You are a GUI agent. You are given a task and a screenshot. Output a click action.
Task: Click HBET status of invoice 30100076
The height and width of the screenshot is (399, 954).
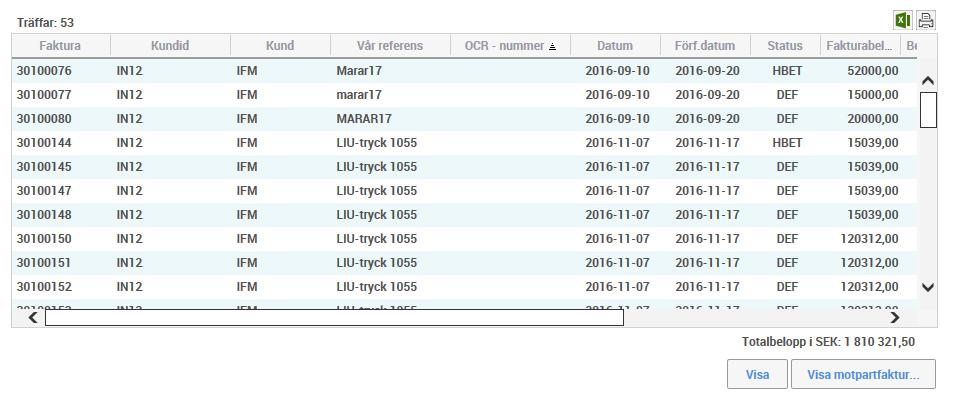[x=787, y=71]
